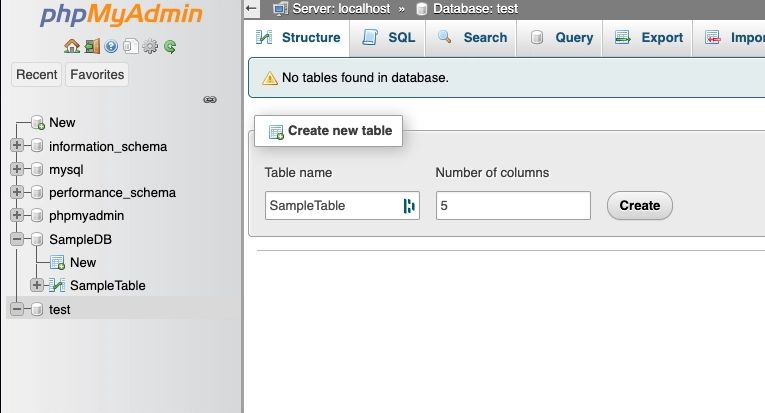The image size is (765, 413).
Task: Click the phpmyadmin database cylinder icon
Action: click(37, 215)
